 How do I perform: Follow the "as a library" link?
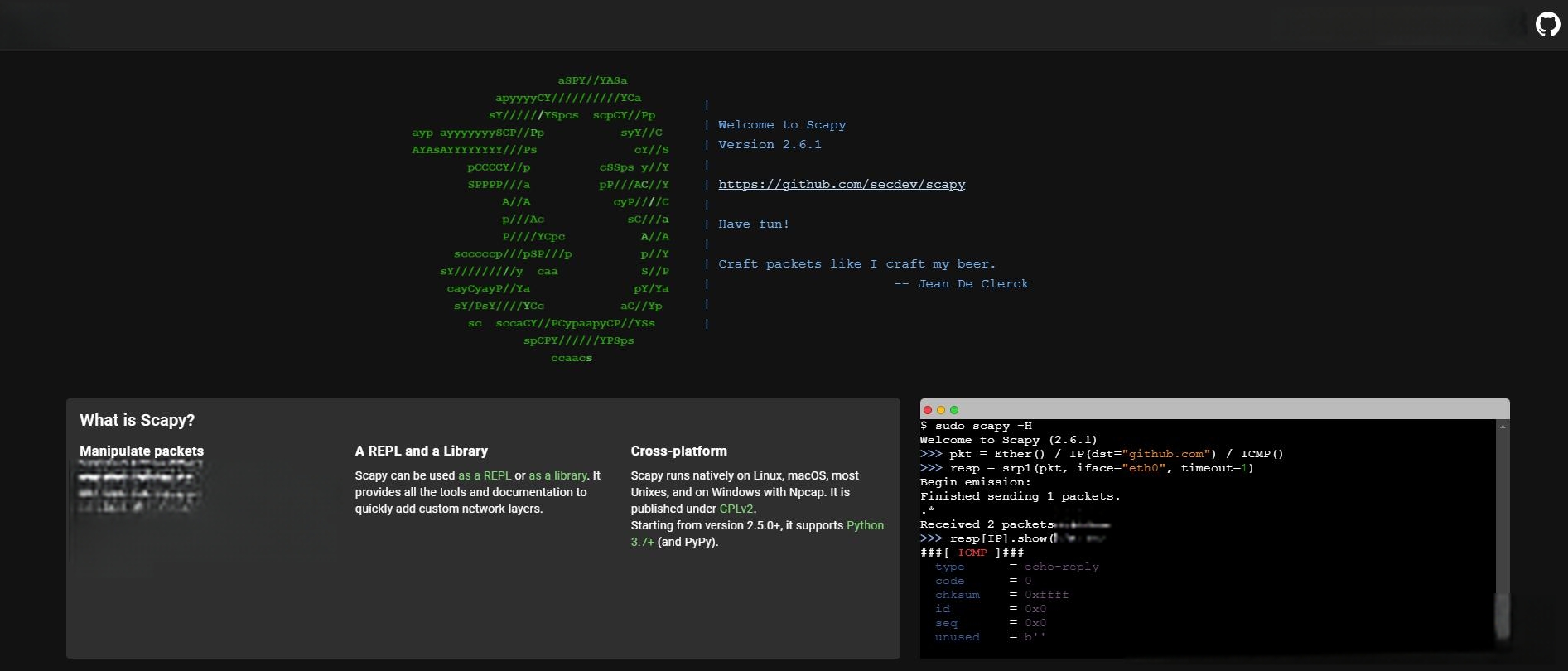click(x=557, y=475)
